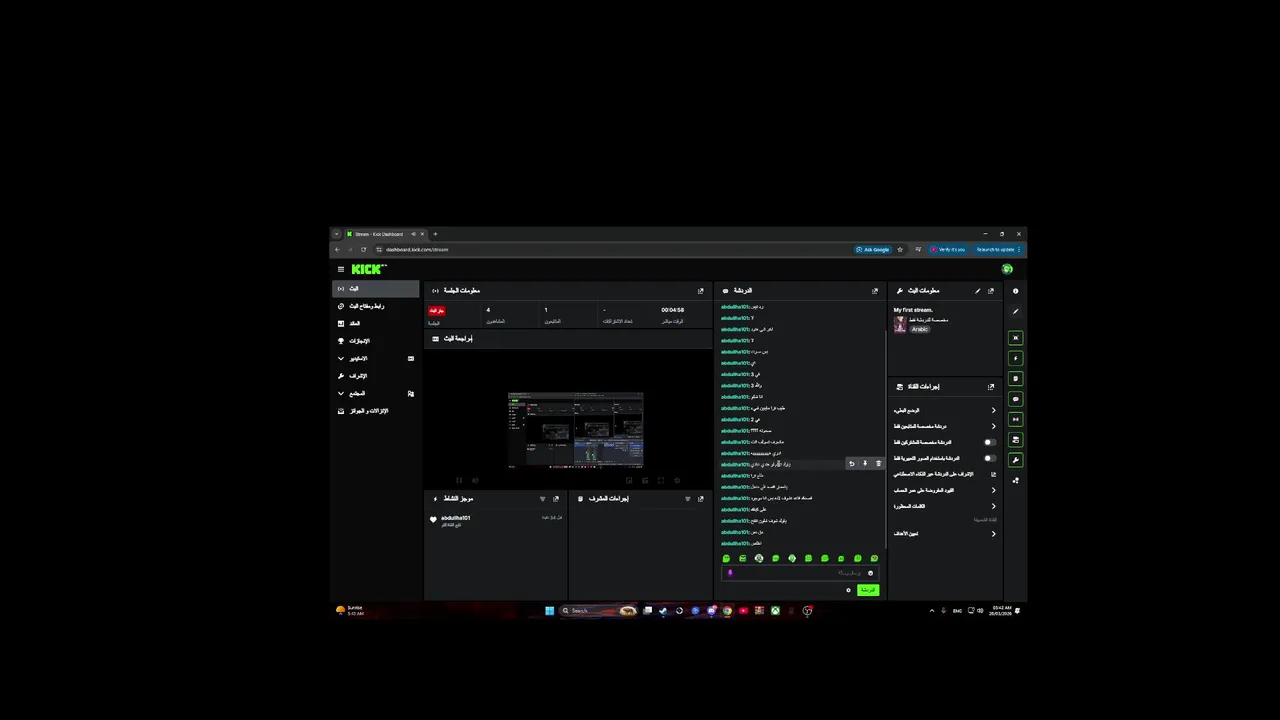Pop out the activity feed panel
This screenshot has width=1280, height=720.
[556, 499]
